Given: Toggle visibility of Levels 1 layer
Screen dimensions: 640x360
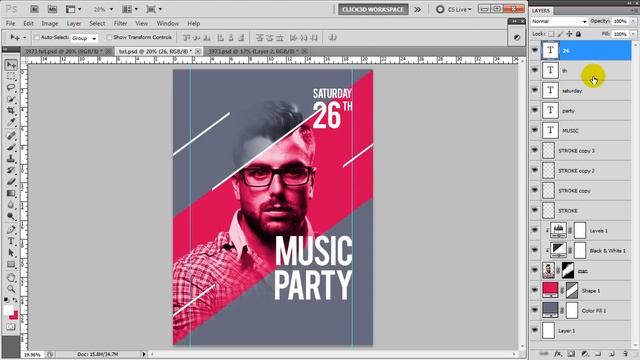Looking at the screenshot, I should pos(535,230).
